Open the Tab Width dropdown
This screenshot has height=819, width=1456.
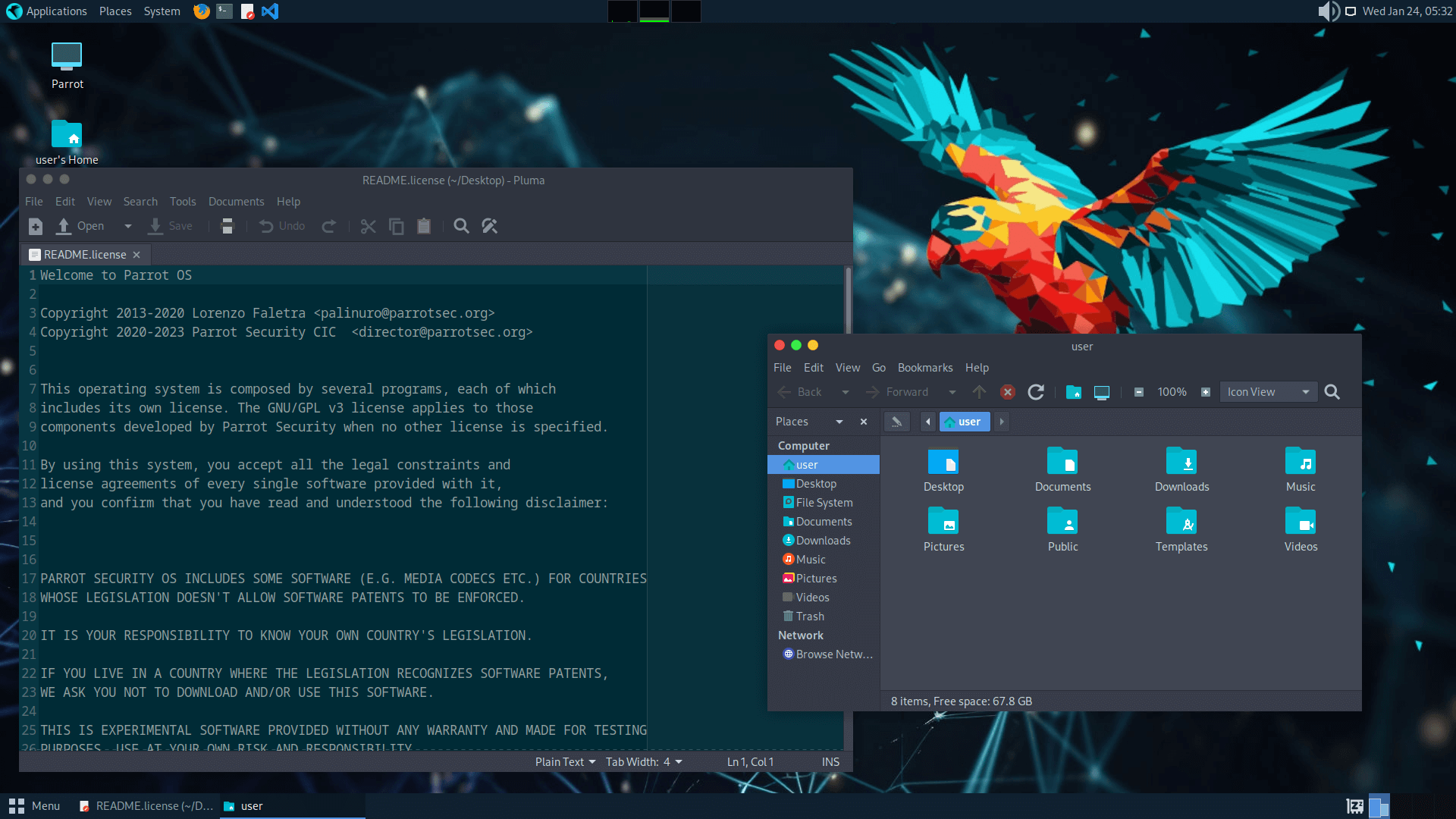(644, 762)
